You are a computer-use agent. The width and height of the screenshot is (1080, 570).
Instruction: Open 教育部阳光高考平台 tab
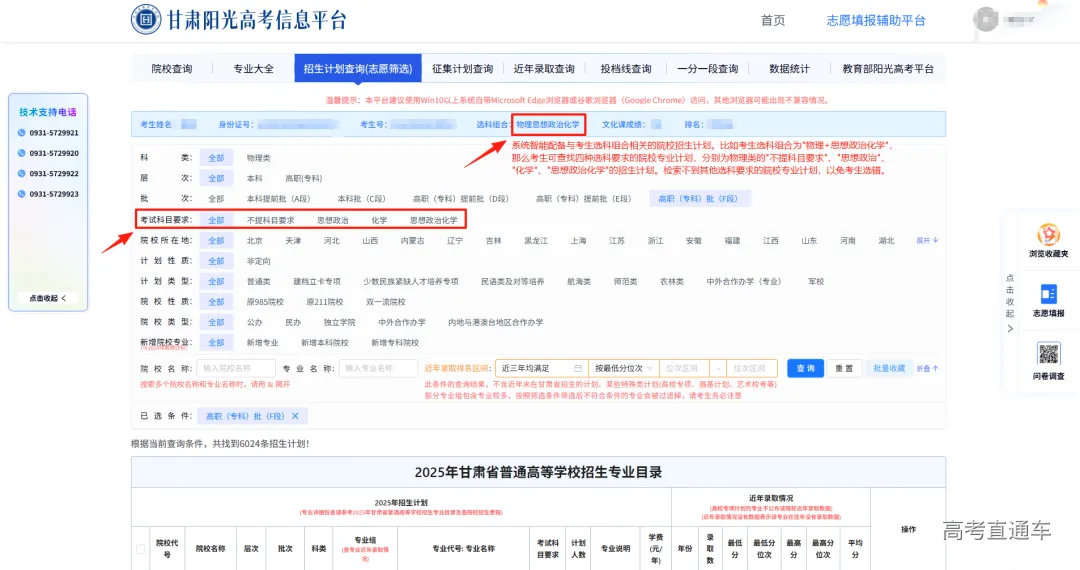tap(888, 69)
